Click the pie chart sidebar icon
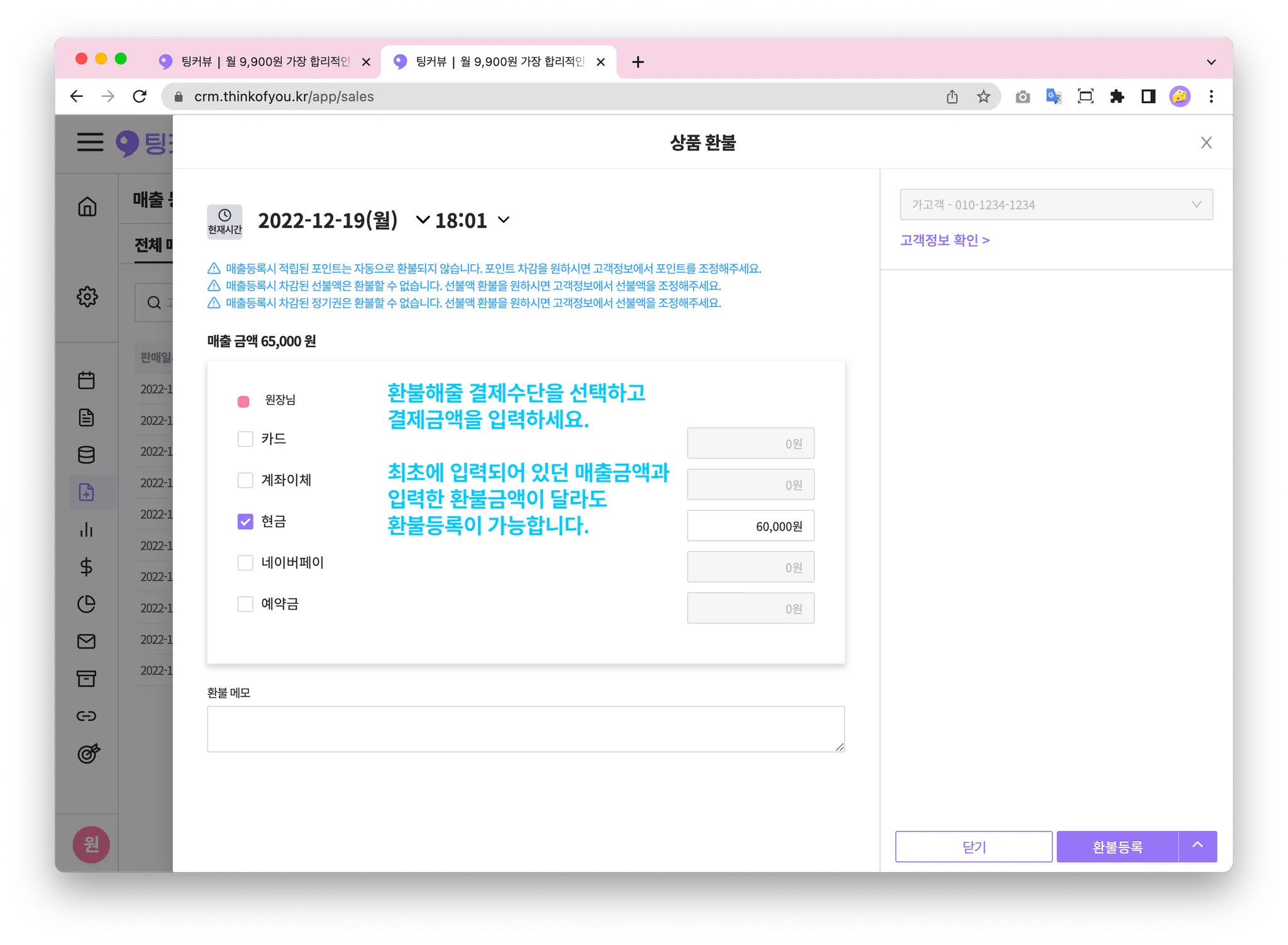Image resolution: width=1288 pixels, height=945 pixels. (87, 604)
